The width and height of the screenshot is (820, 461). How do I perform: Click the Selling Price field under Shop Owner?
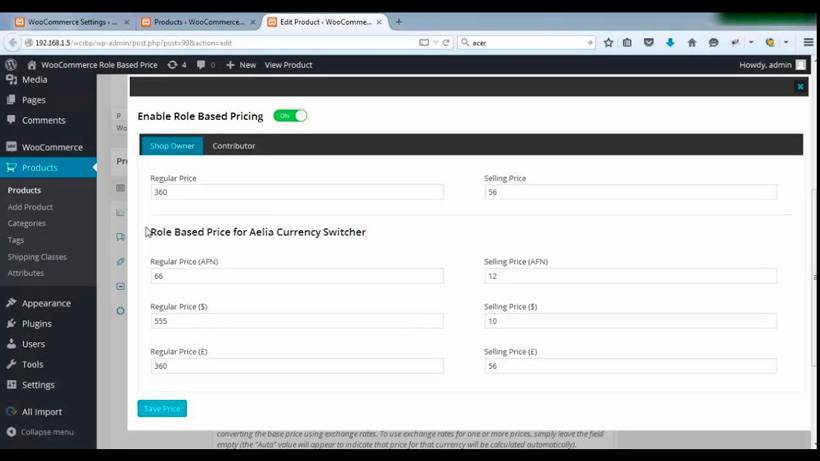coord(630,192)
